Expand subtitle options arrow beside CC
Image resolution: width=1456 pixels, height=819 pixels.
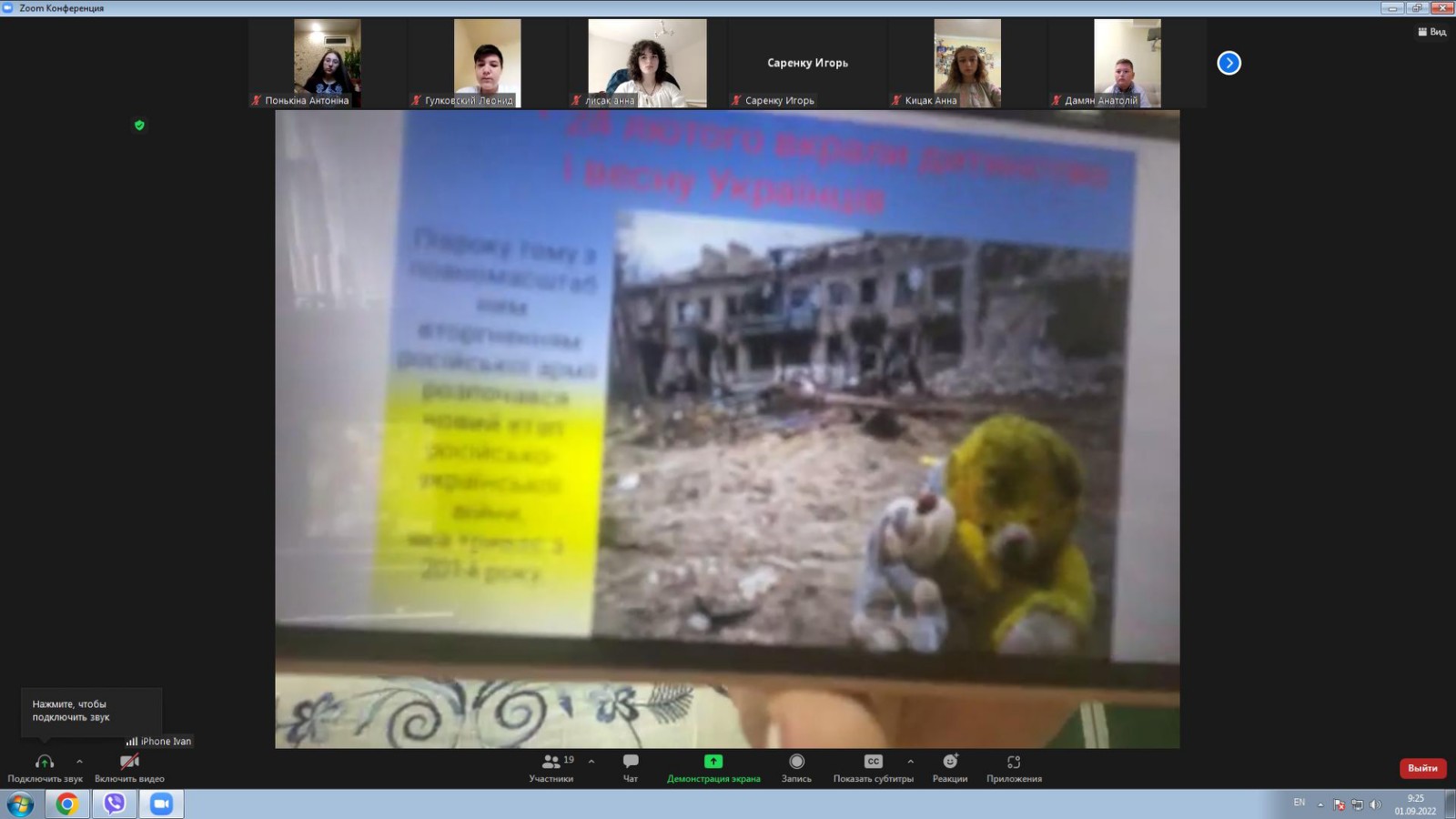tap(911, 762)
